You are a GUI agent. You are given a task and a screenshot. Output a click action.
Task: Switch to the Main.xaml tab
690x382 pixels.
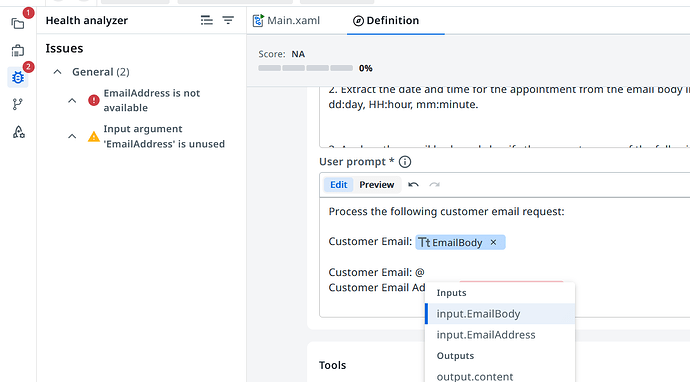(x=286, y=21)
